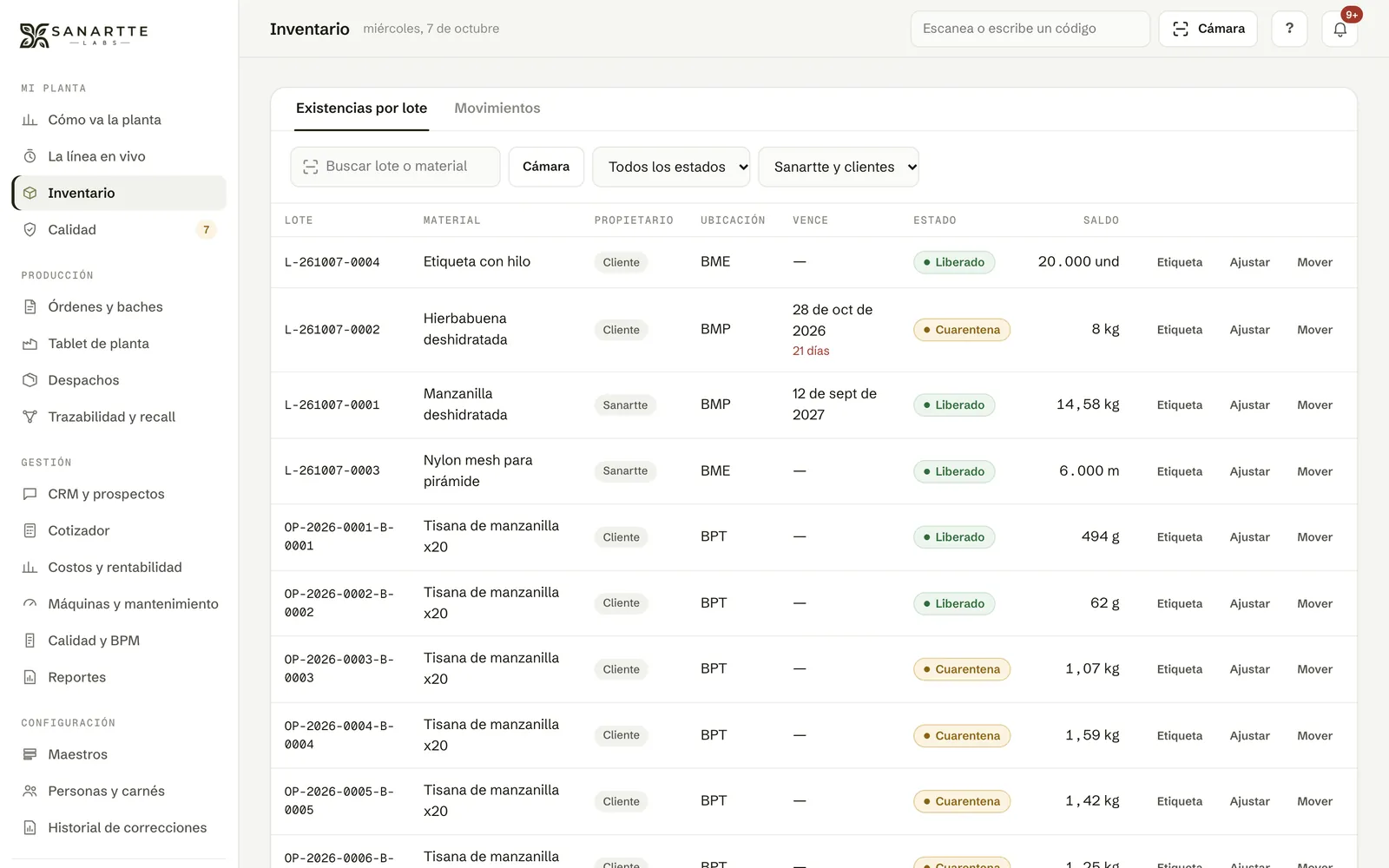Click the 21 días expiry warning
This screenshot has height=868, width=1389.
coord(811,351)
